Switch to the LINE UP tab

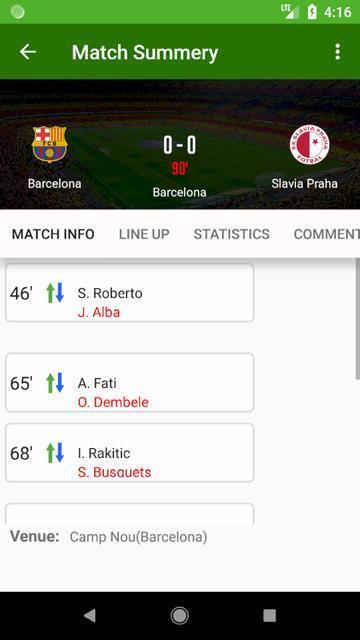tap(144, 234)
